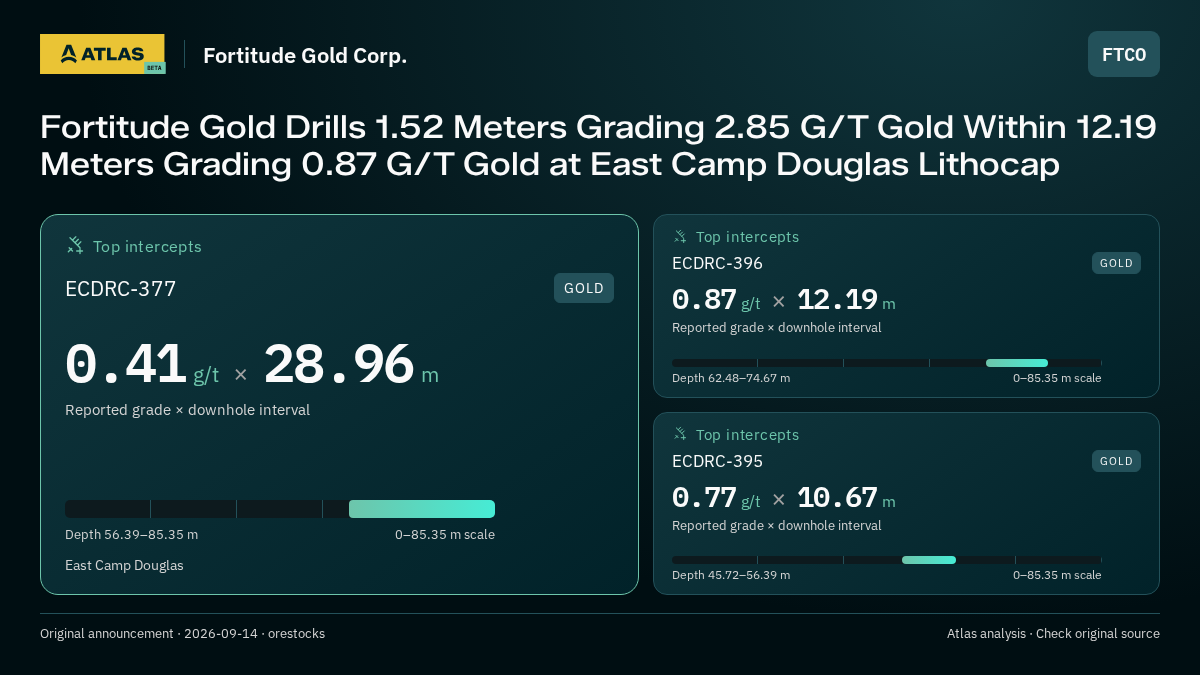Click the drill icon on ECDRC-396 card
Image resolution: width=1200 pixels, height=675 pixels.
coord(680,237)
